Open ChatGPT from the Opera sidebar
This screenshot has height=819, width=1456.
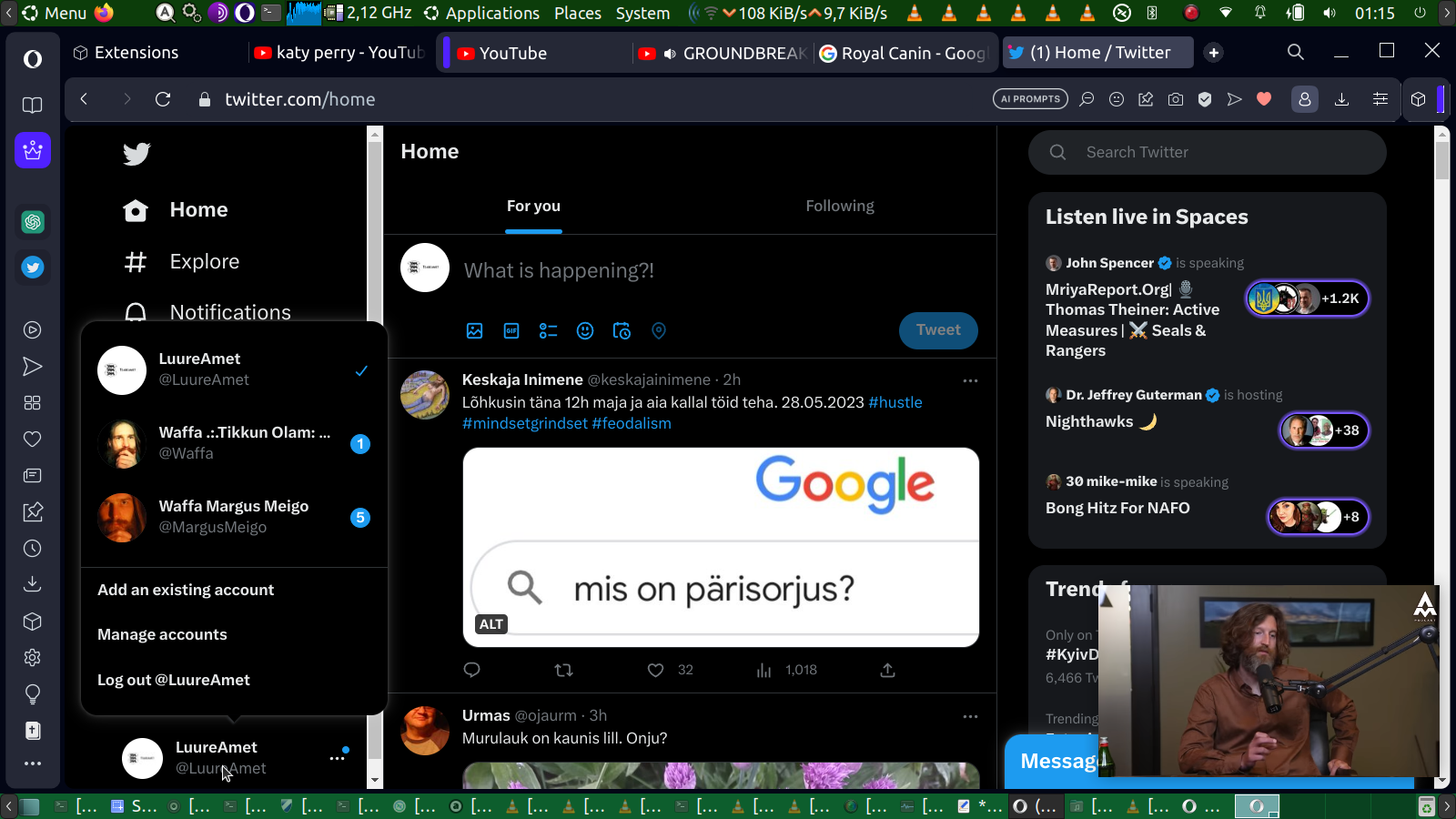pyautogui.click(x=33, y=221)
